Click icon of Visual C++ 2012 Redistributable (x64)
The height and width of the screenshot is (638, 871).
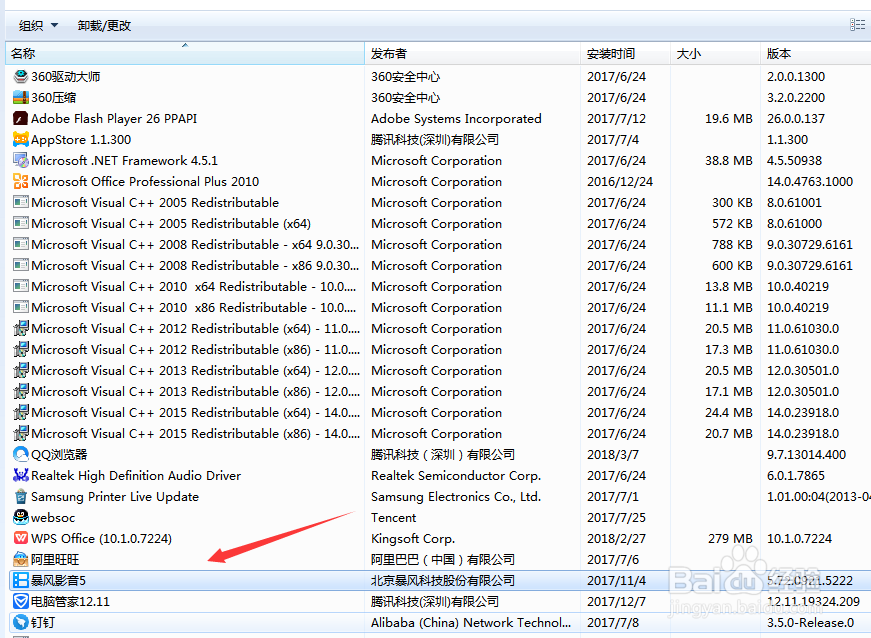pyautogui.click(x=21, y=329)
